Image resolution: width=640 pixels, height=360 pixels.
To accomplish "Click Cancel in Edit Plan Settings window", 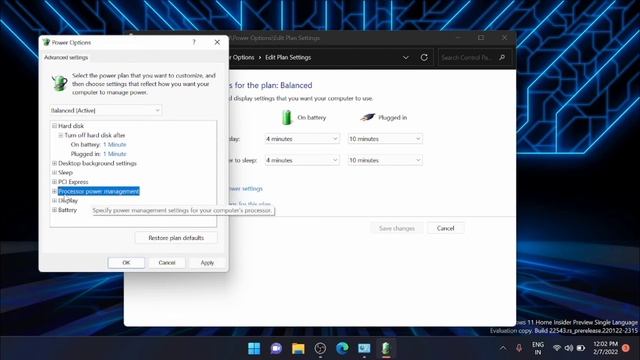I will [x=445, y=228].
